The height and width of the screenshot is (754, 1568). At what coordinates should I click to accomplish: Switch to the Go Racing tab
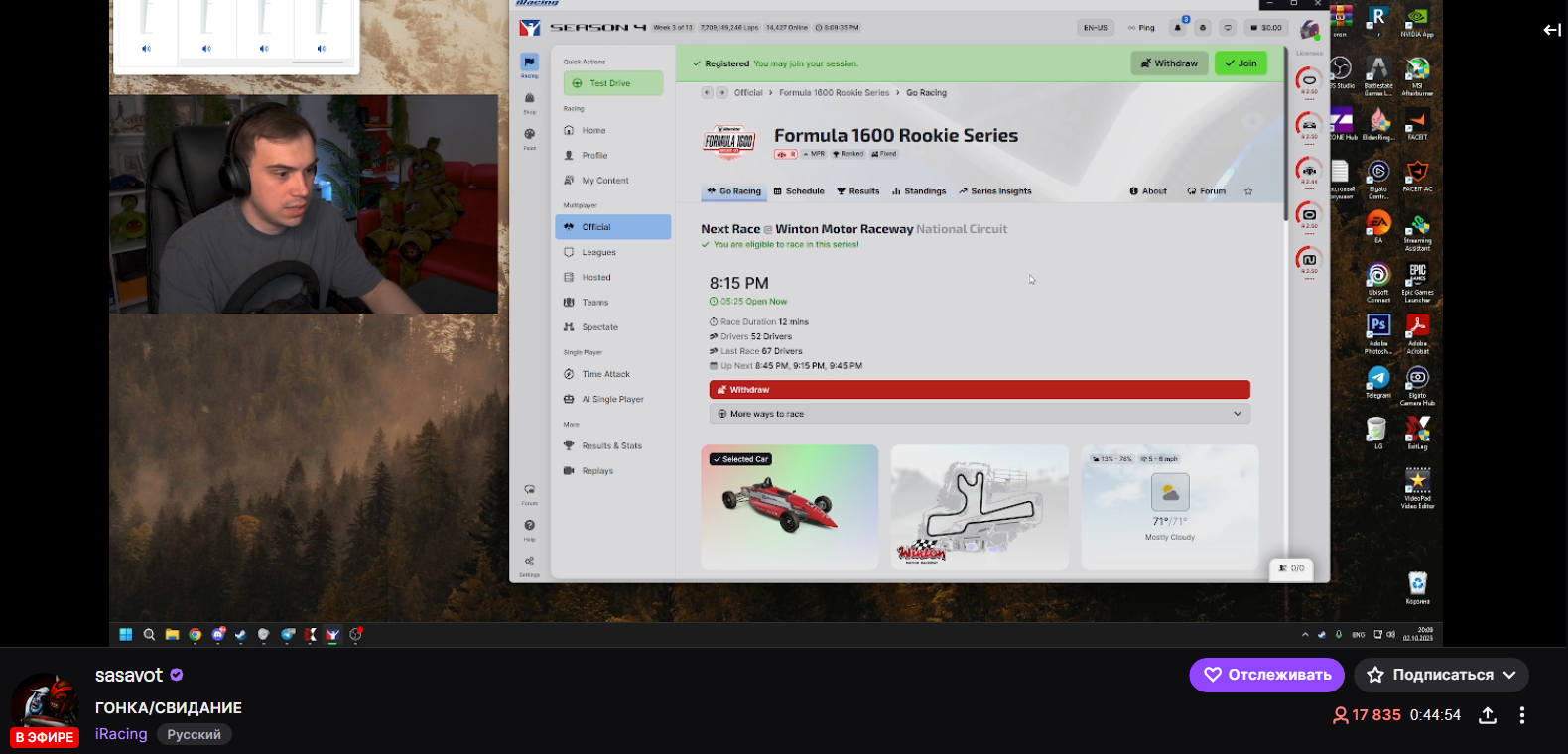[734, 191]
